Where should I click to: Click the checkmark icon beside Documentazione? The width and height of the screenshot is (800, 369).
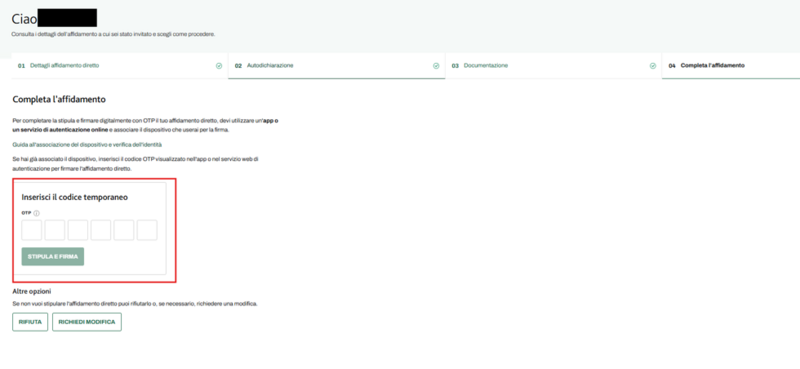pyautogui.click(x=653, y=66)
